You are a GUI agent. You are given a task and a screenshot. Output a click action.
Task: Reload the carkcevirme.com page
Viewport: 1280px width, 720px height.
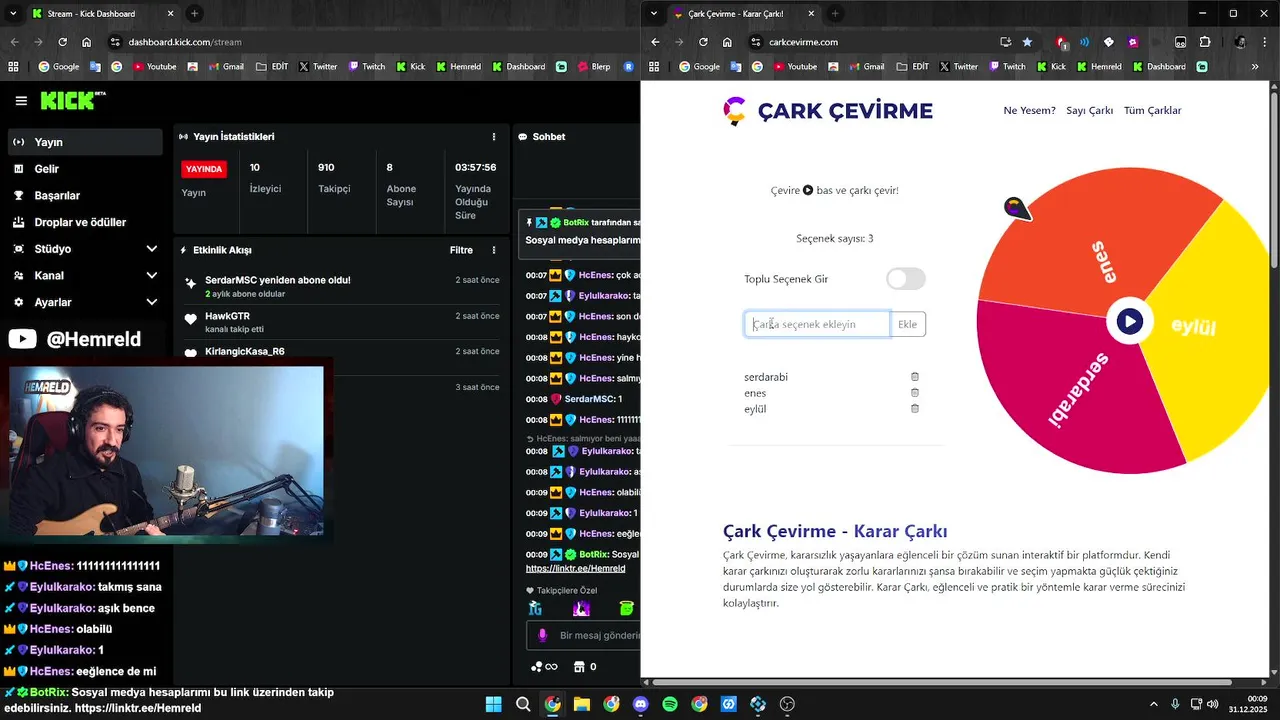point(703,42)
